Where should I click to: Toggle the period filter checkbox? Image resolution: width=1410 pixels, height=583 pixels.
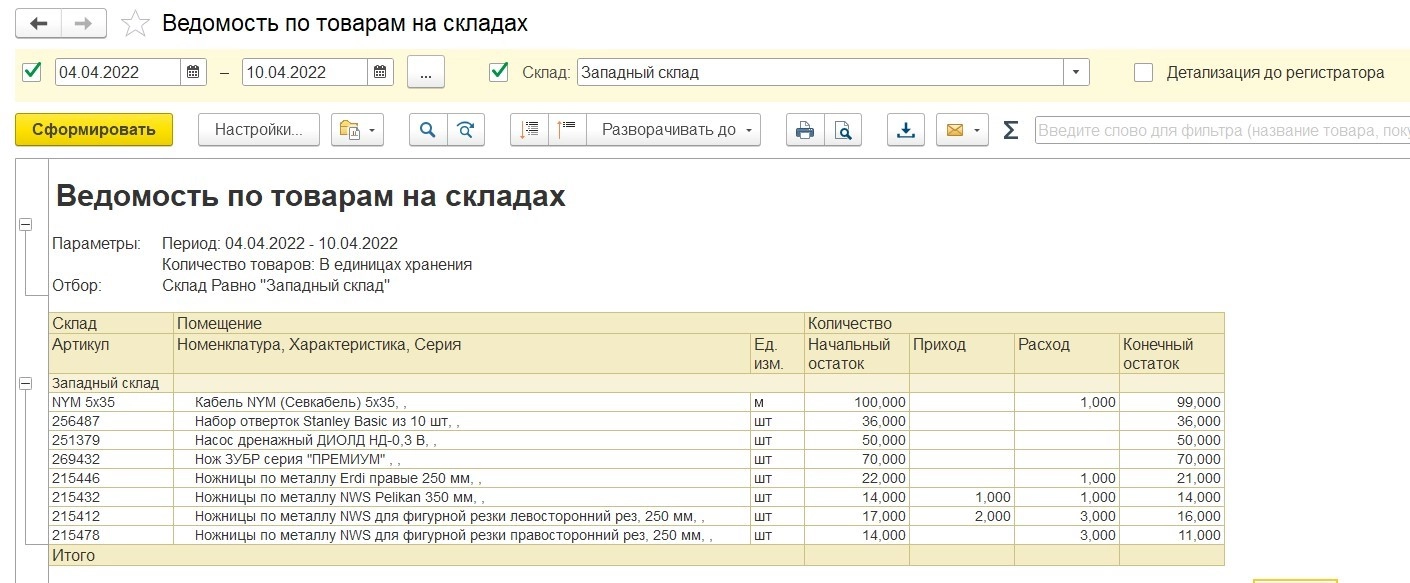click(32, 71)
